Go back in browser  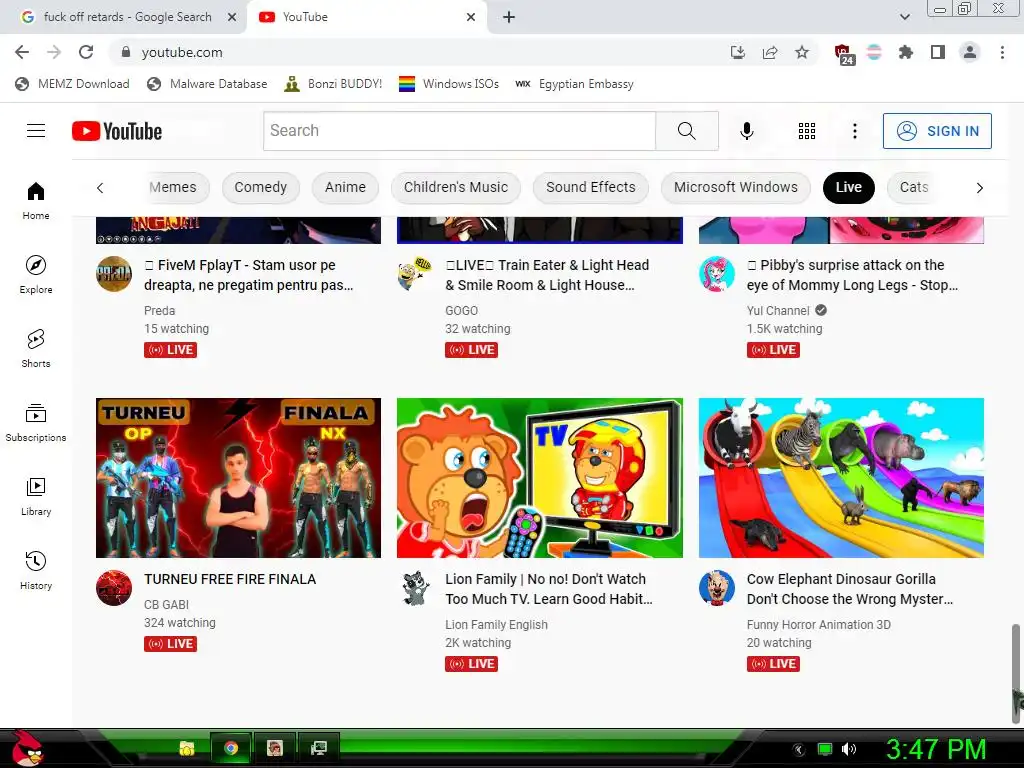[22, 52]
